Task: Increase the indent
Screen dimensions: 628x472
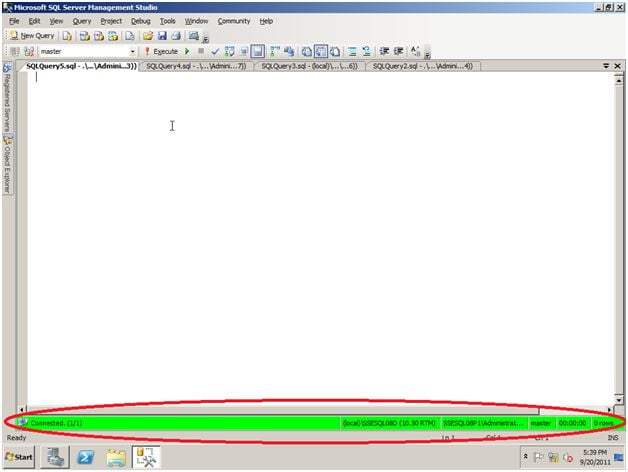Action: coord(399,51)
